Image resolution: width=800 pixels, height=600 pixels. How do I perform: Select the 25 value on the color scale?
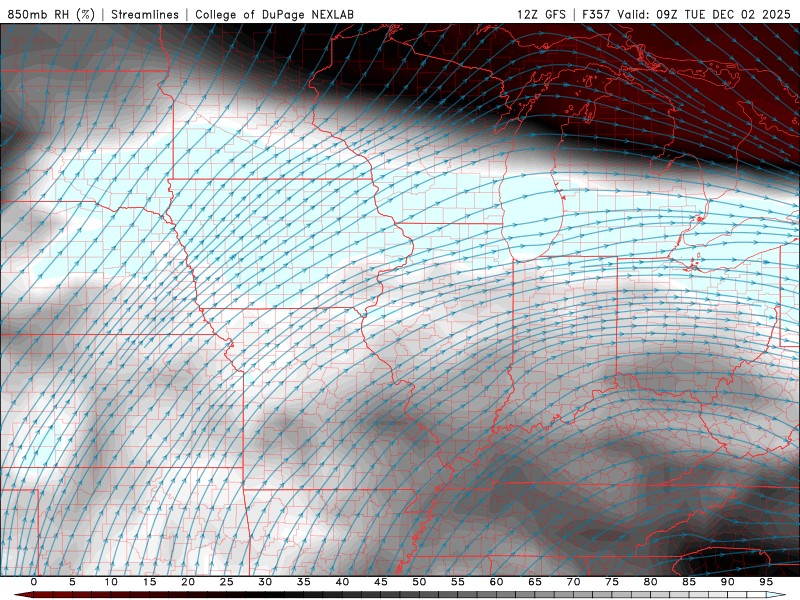(227, 582)
